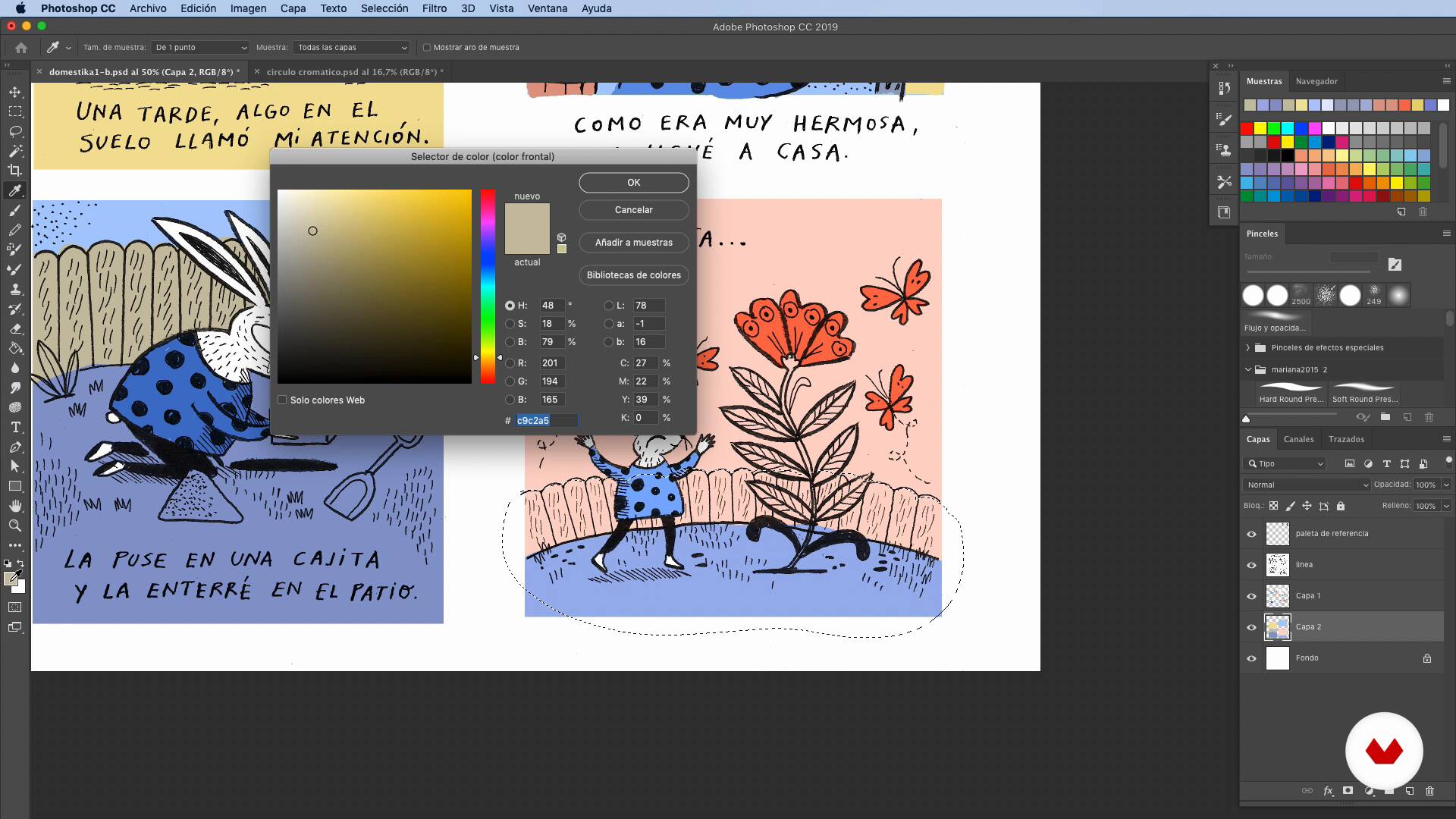Collapse the 'mariana2015 2' brush folder
1456x819 pixels.
[1247, 369]
